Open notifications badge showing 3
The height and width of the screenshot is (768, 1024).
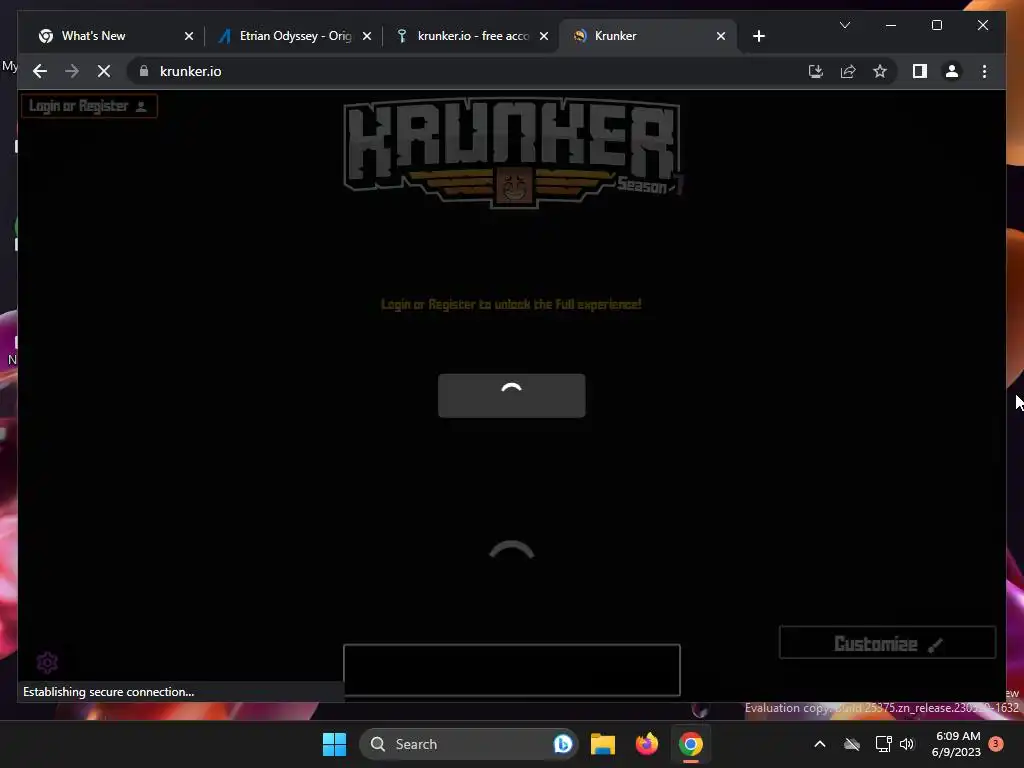[x=995, y=744]
